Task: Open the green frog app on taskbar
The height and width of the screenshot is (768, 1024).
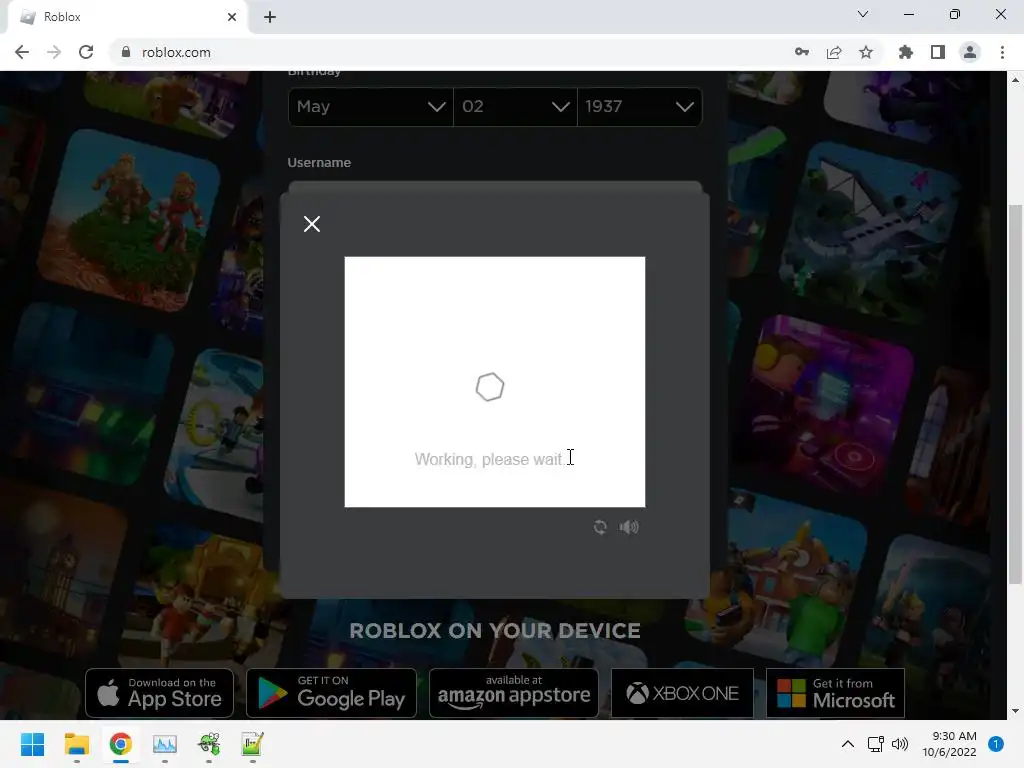Action: (x=209, y=744)
